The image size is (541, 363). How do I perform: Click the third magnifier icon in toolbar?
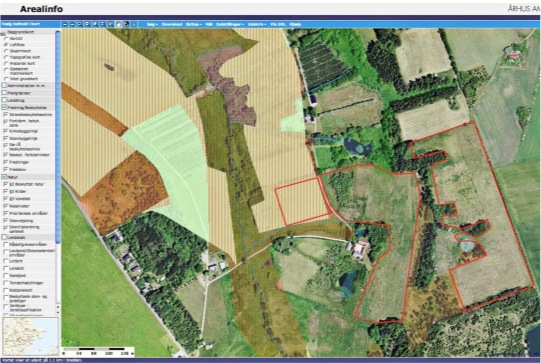point(95,24)
